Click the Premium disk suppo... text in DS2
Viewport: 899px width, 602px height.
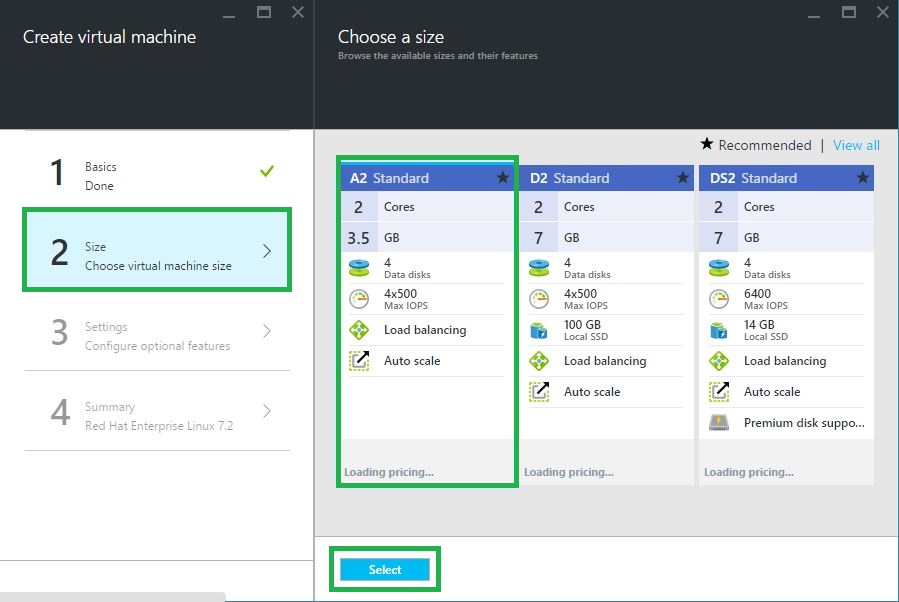(x=804, y=423)
